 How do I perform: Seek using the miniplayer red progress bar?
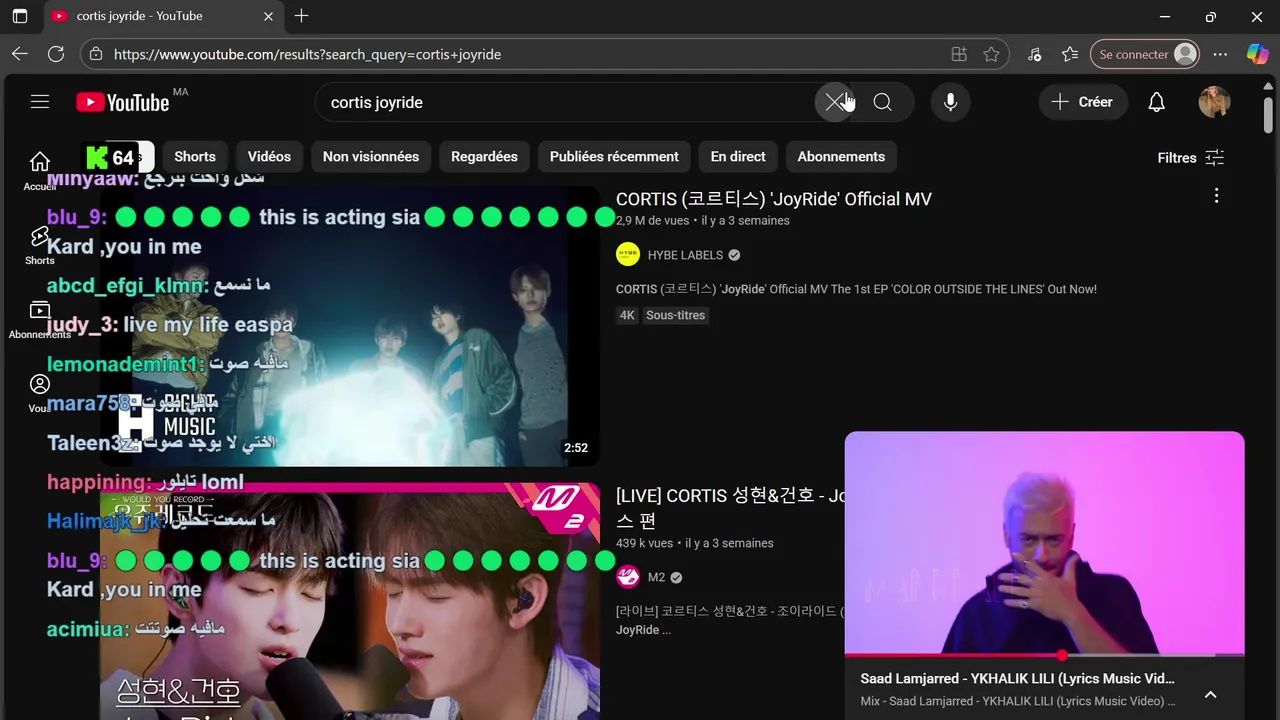tap(1044, 656)
